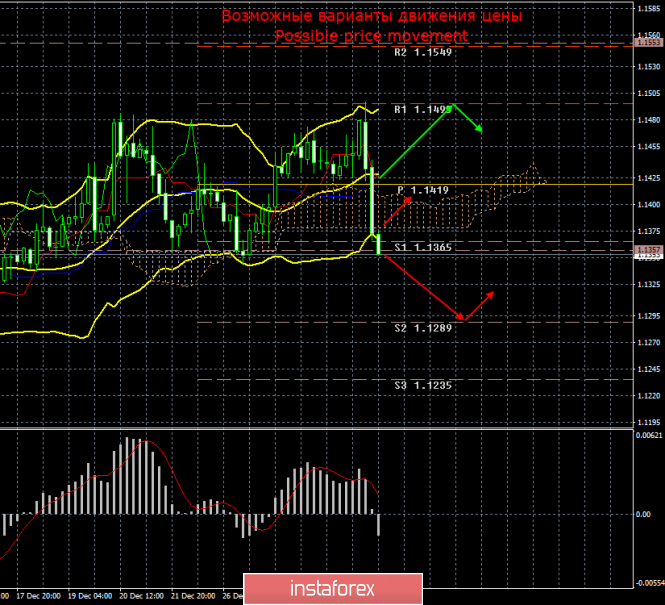
Task: Click the 1.1400 price axis value
Action: click(649, 205)
